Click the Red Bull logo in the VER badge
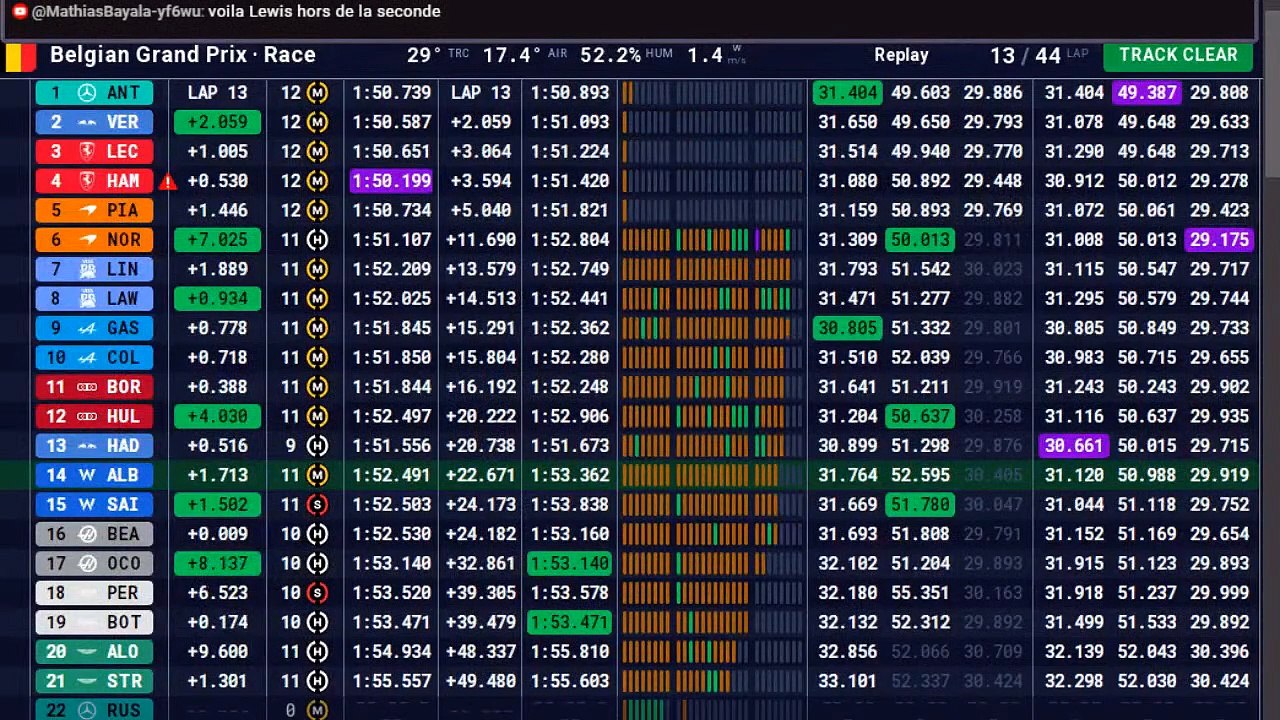 point(87,122)
